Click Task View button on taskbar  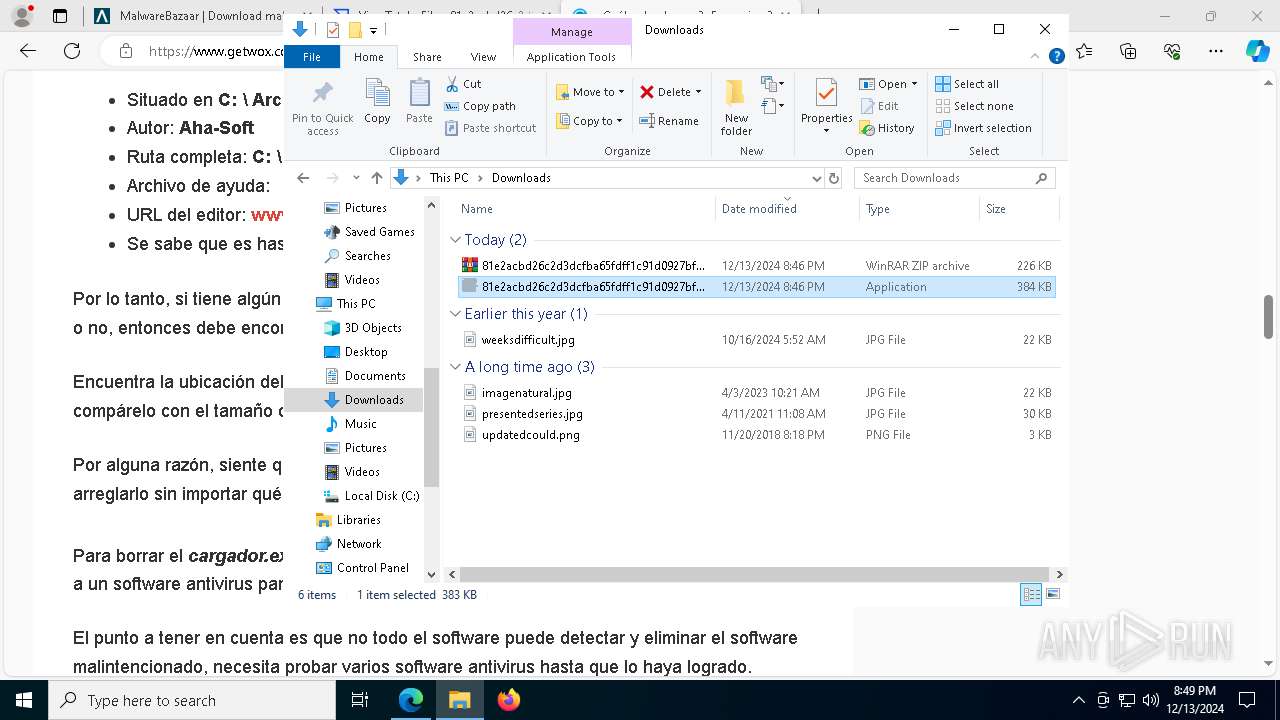coord(361,700)
